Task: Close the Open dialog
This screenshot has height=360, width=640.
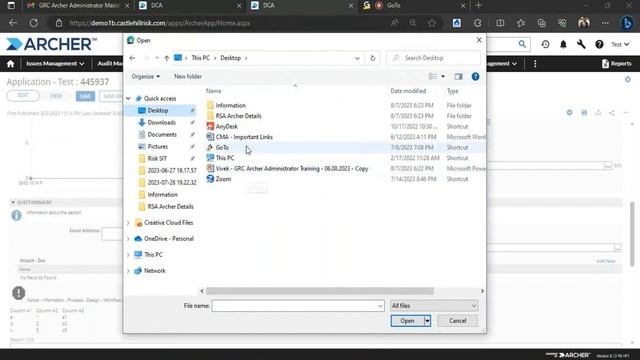Action: coord(479,40)
